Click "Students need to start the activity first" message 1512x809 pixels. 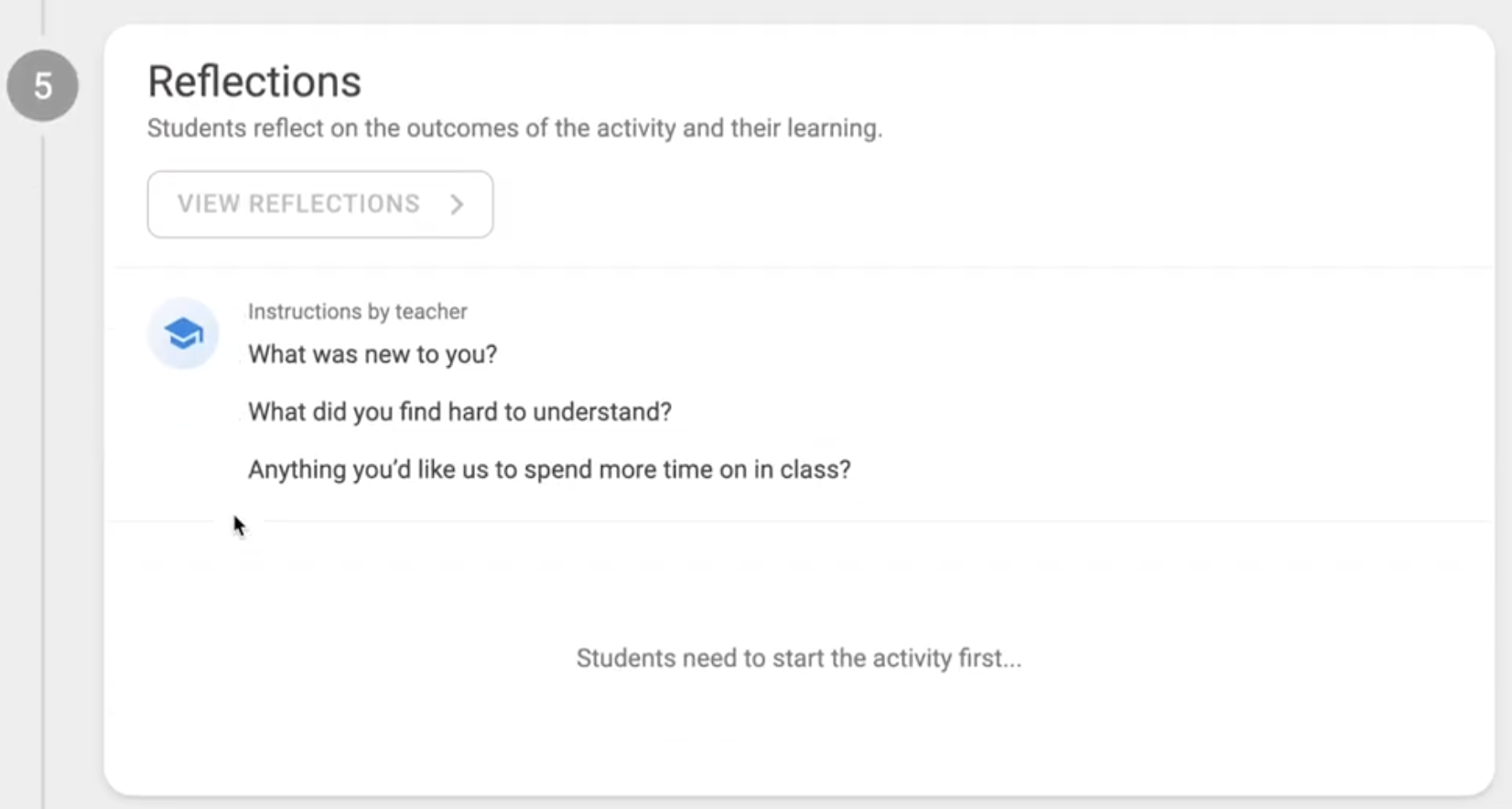[799, 658]
